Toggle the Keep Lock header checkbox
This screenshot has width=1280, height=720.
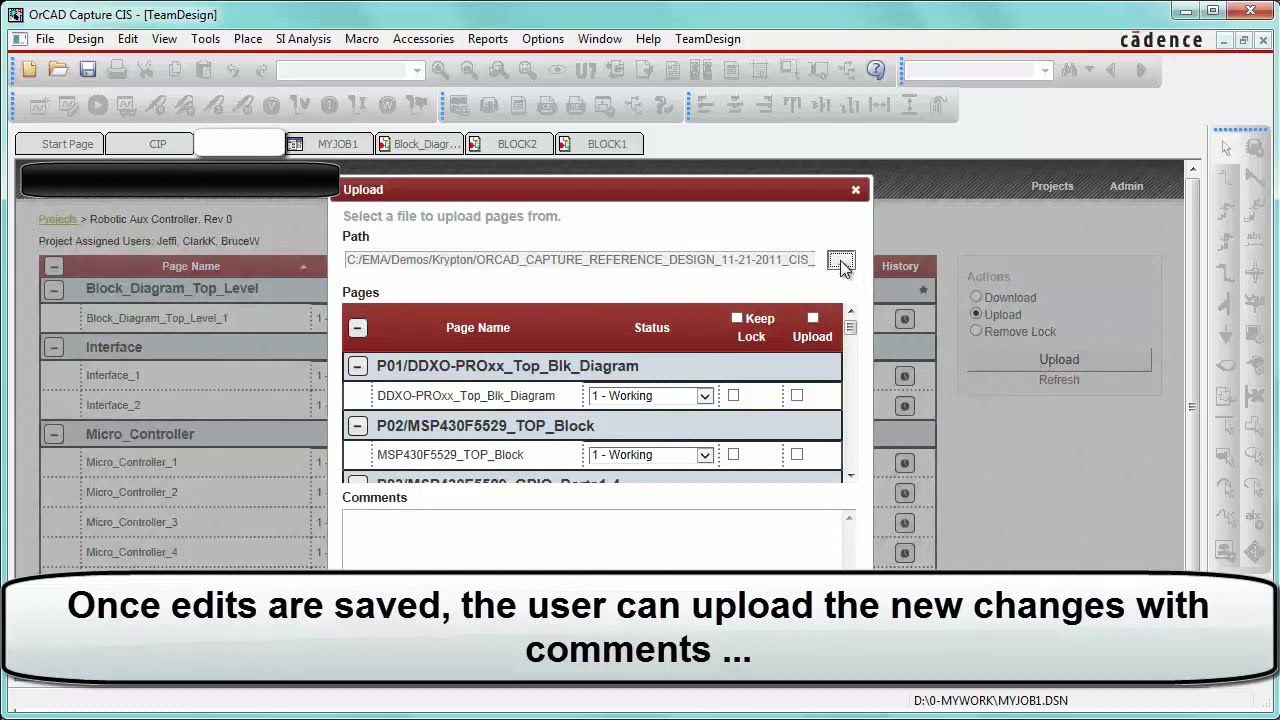coord(737,318)
